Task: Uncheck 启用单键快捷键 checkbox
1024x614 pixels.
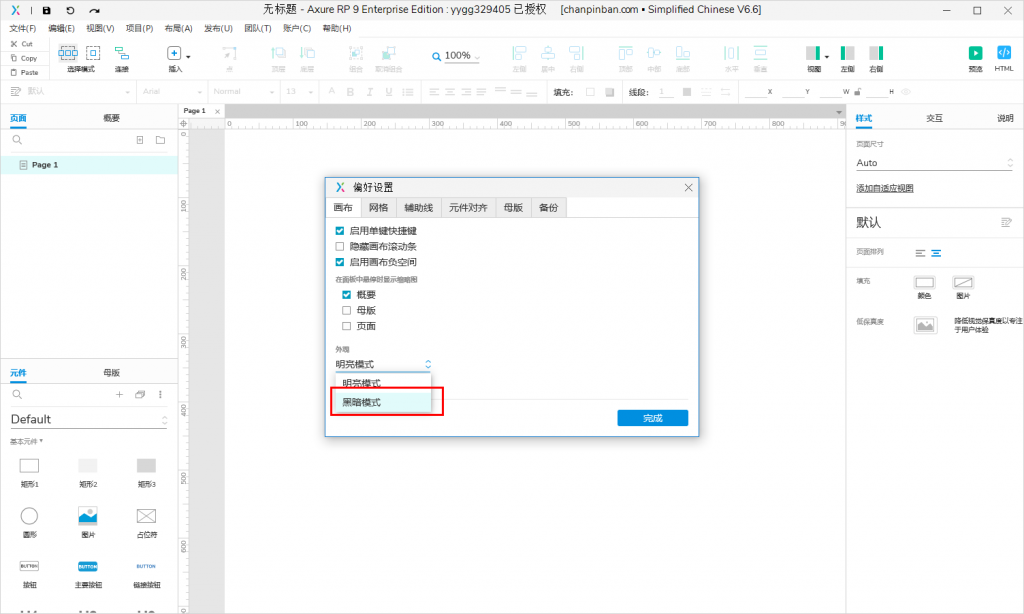Action: (x=340, y=230)
